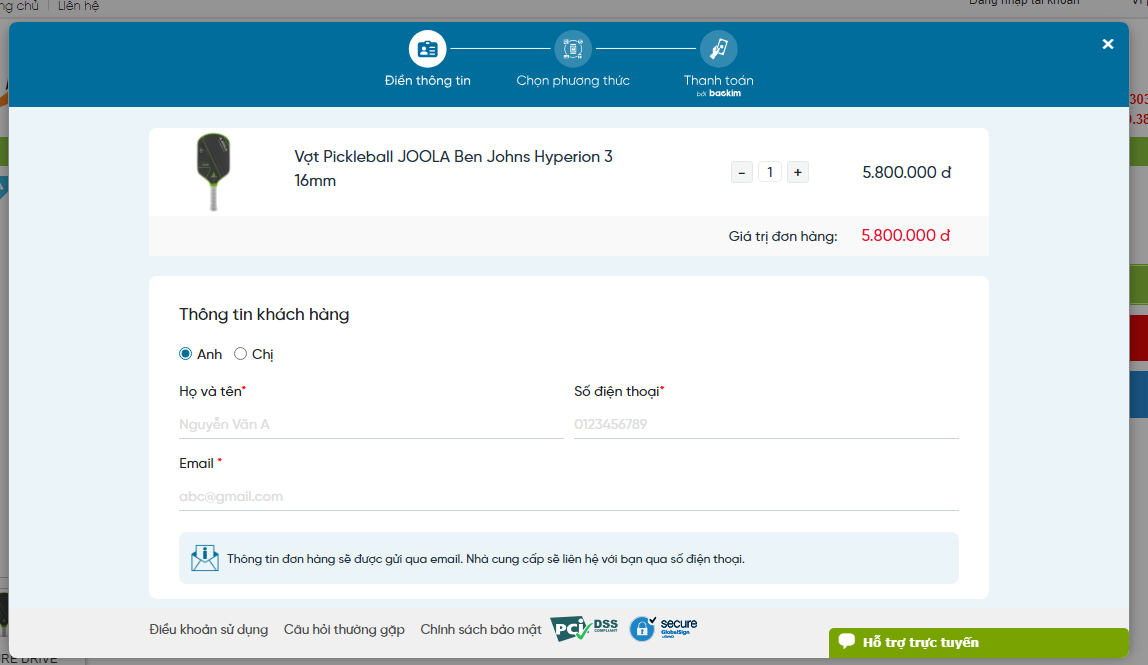
Task: Close the checkout popup with X
Action: tap(1108, 44)
